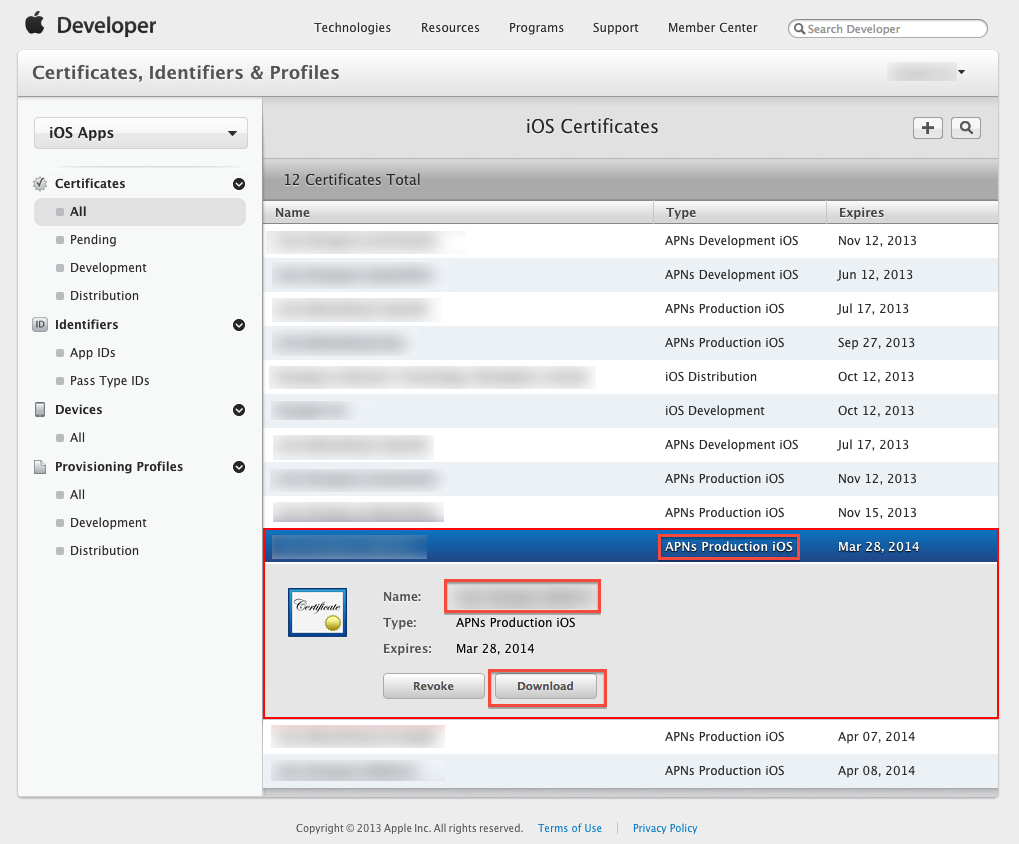This screenshot has width=1019, height=844.
Task: Go to Member Center
Action: [712, 28]
